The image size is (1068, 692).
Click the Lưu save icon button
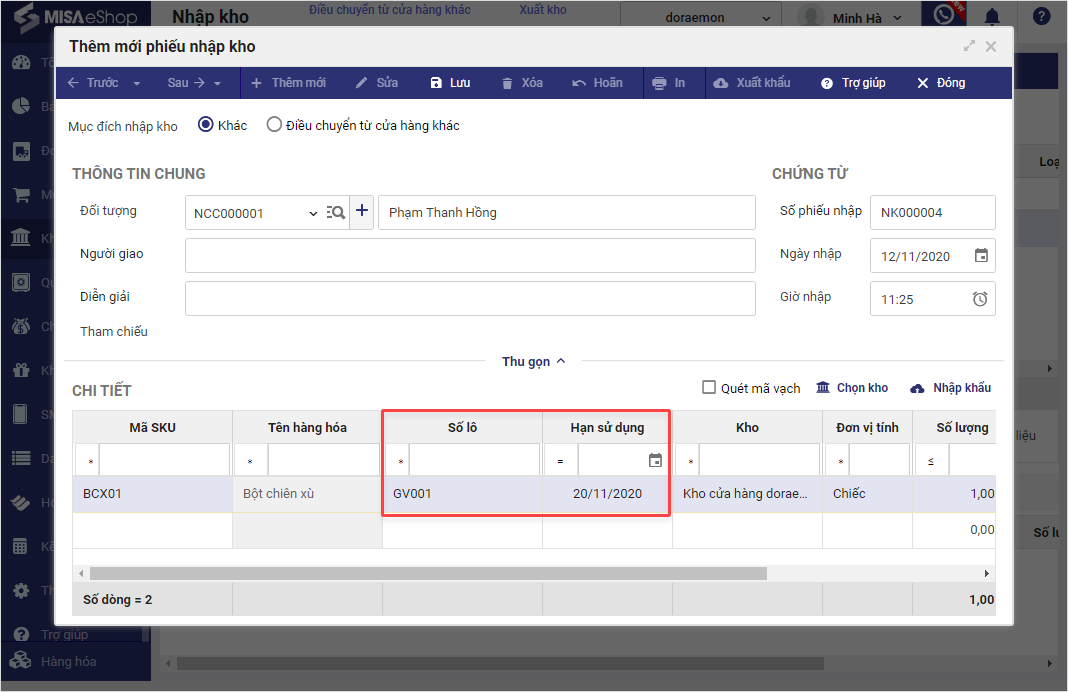[x=450, y=83]
